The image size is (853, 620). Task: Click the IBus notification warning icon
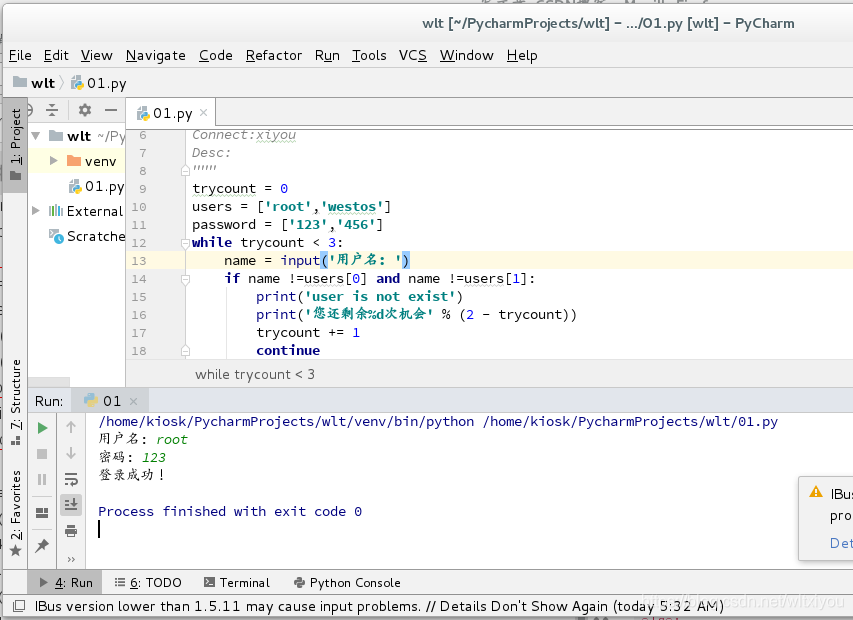pyautogui.click(x=816, y=492)
